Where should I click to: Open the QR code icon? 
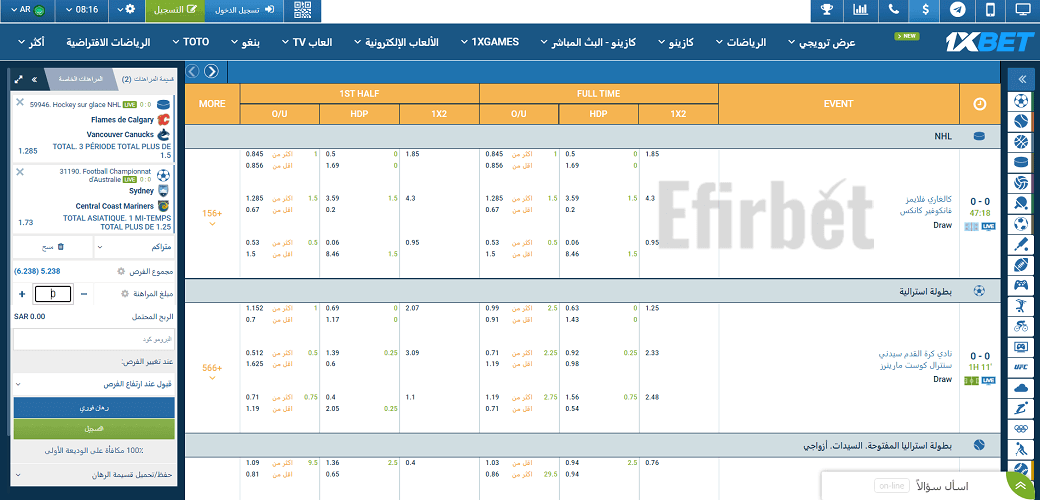(x=302, y=10)
